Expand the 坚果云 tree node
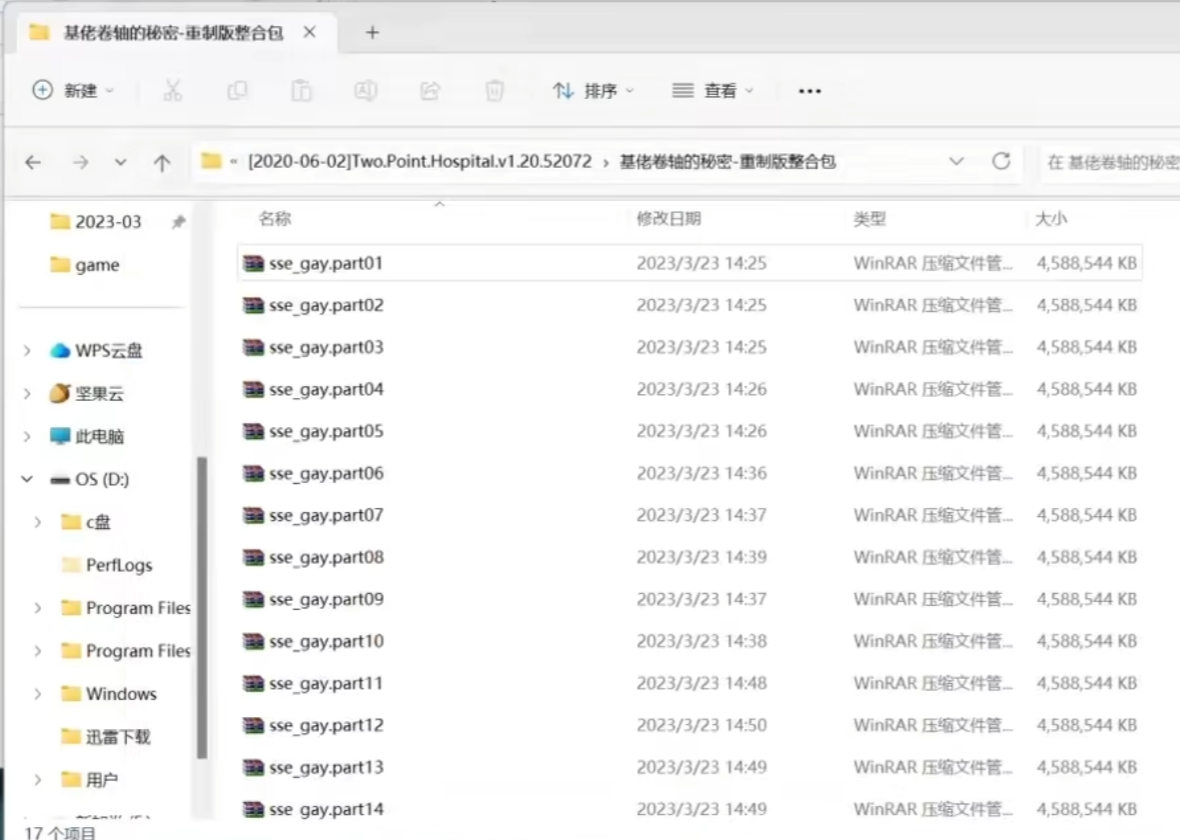 click(27, 393)
